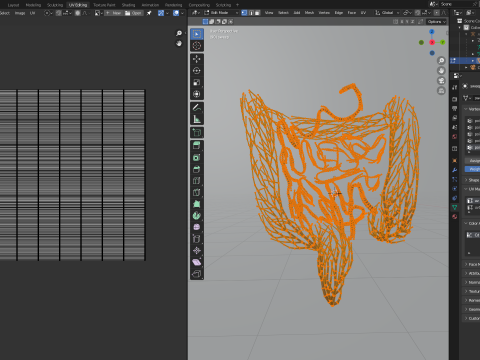This screenshot has width=480, height=360.
Task: Select the Cursor tool
Action: tap(197, 46)
